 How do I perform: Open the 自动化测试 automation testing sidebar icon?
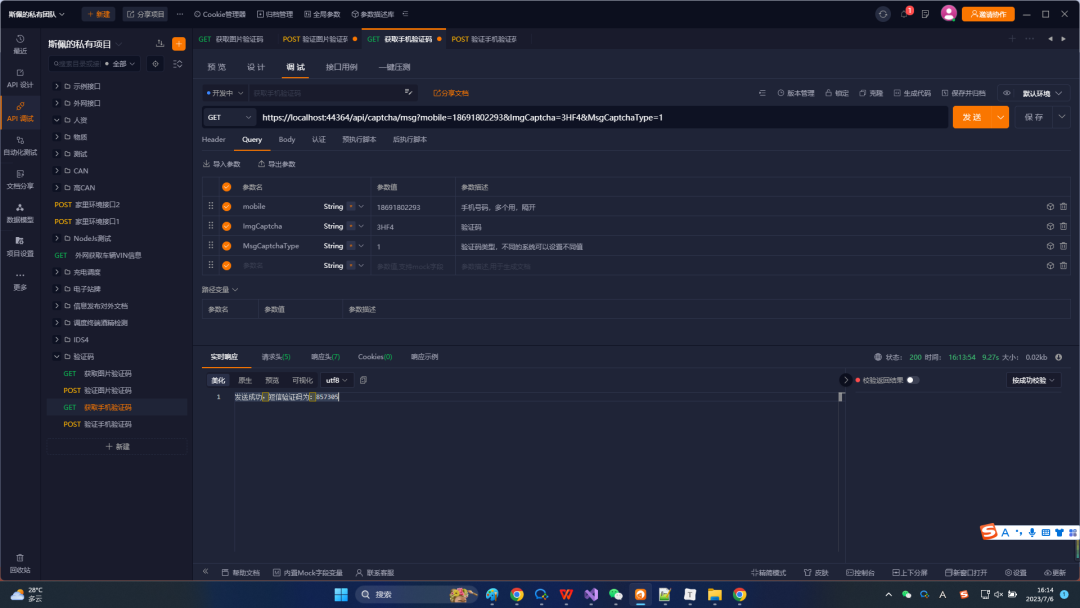pyautogui.click(x=20, y=145)
